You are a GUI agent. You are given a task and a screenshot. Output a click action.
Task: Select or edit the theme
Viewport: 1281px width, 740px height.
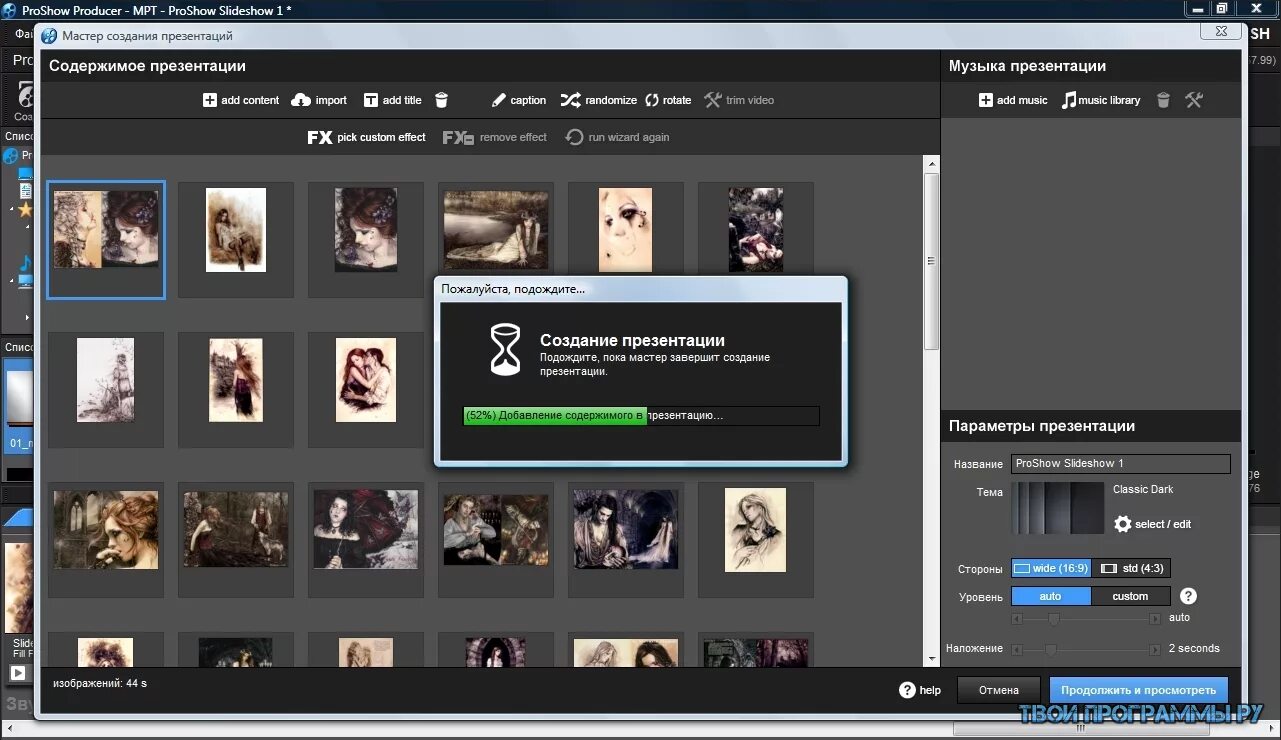click(x=1152, y=524)
